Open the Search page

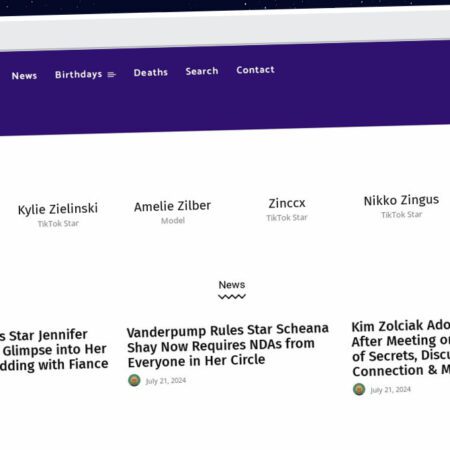click(202, 71)
